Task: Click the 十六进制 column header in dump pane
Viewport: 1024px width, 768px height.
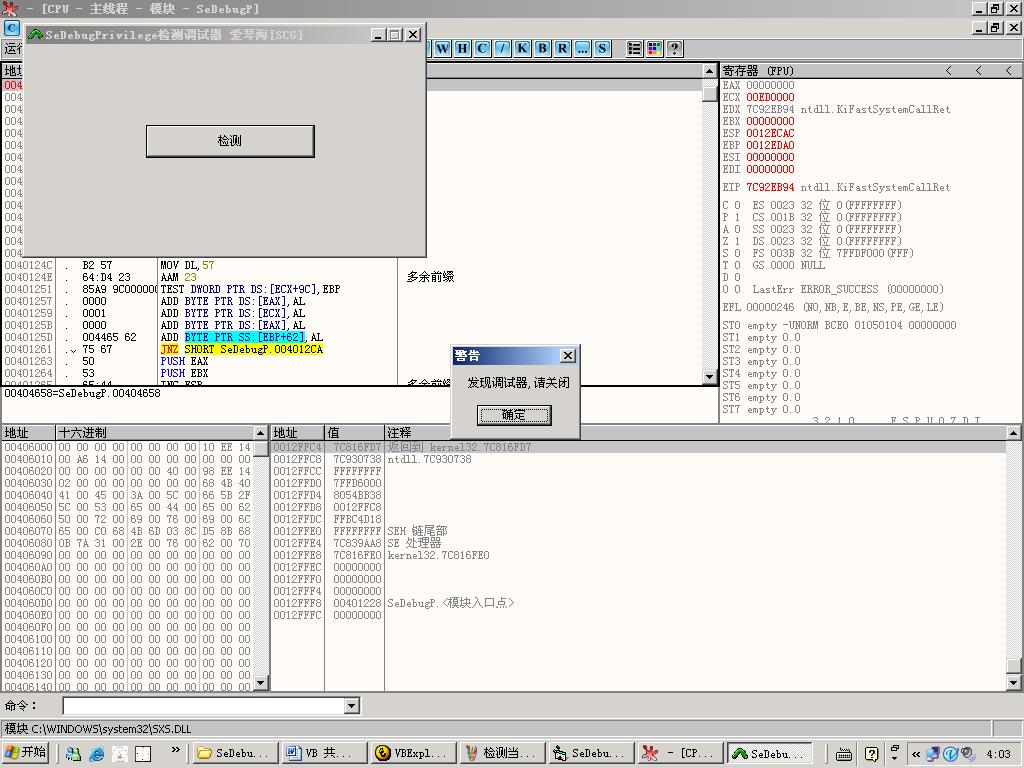Action: pos(155,433)
